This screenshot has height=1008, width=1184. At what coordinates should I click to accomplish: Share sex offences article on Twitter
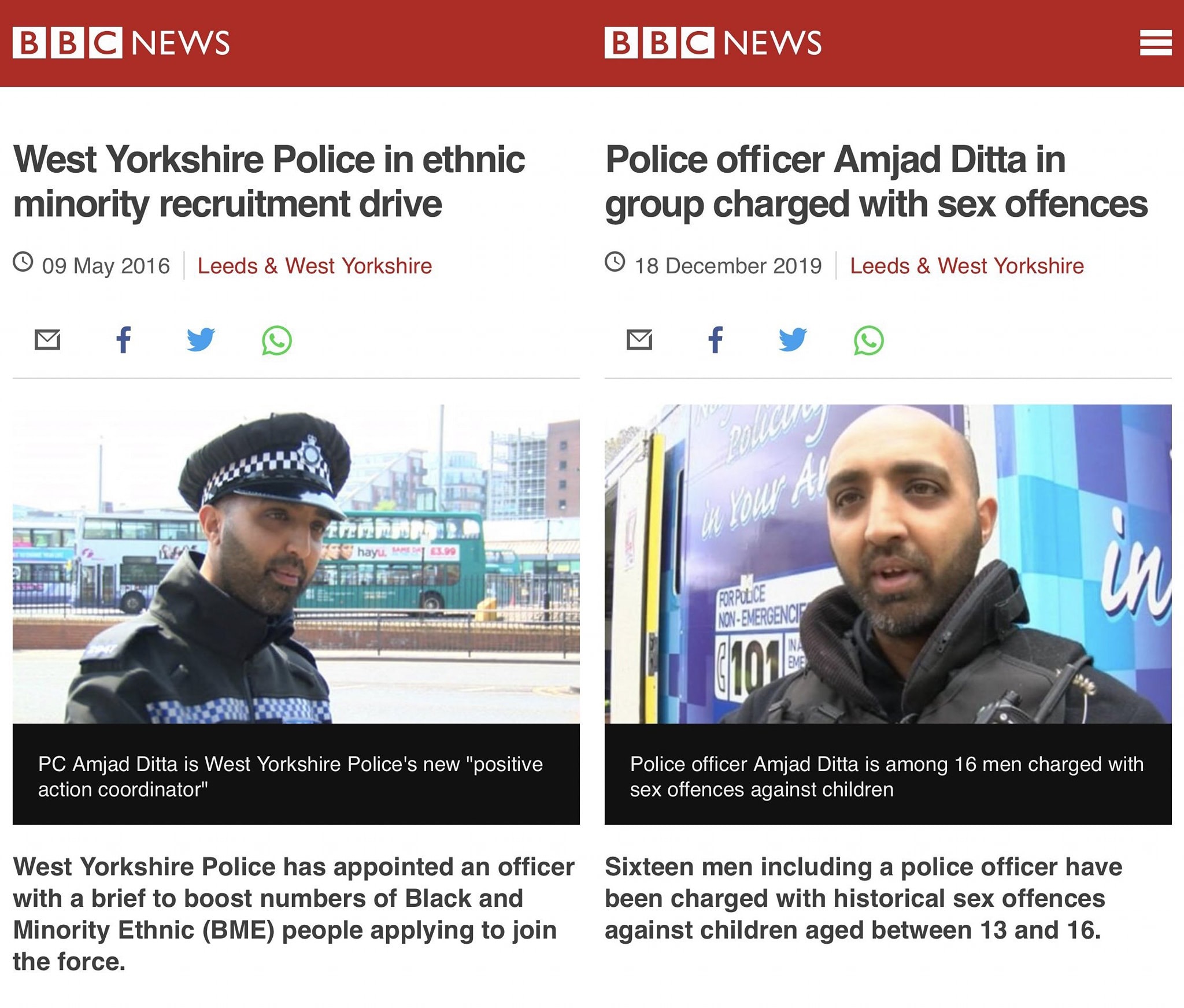pyautogui.click(x=793, y=340)
